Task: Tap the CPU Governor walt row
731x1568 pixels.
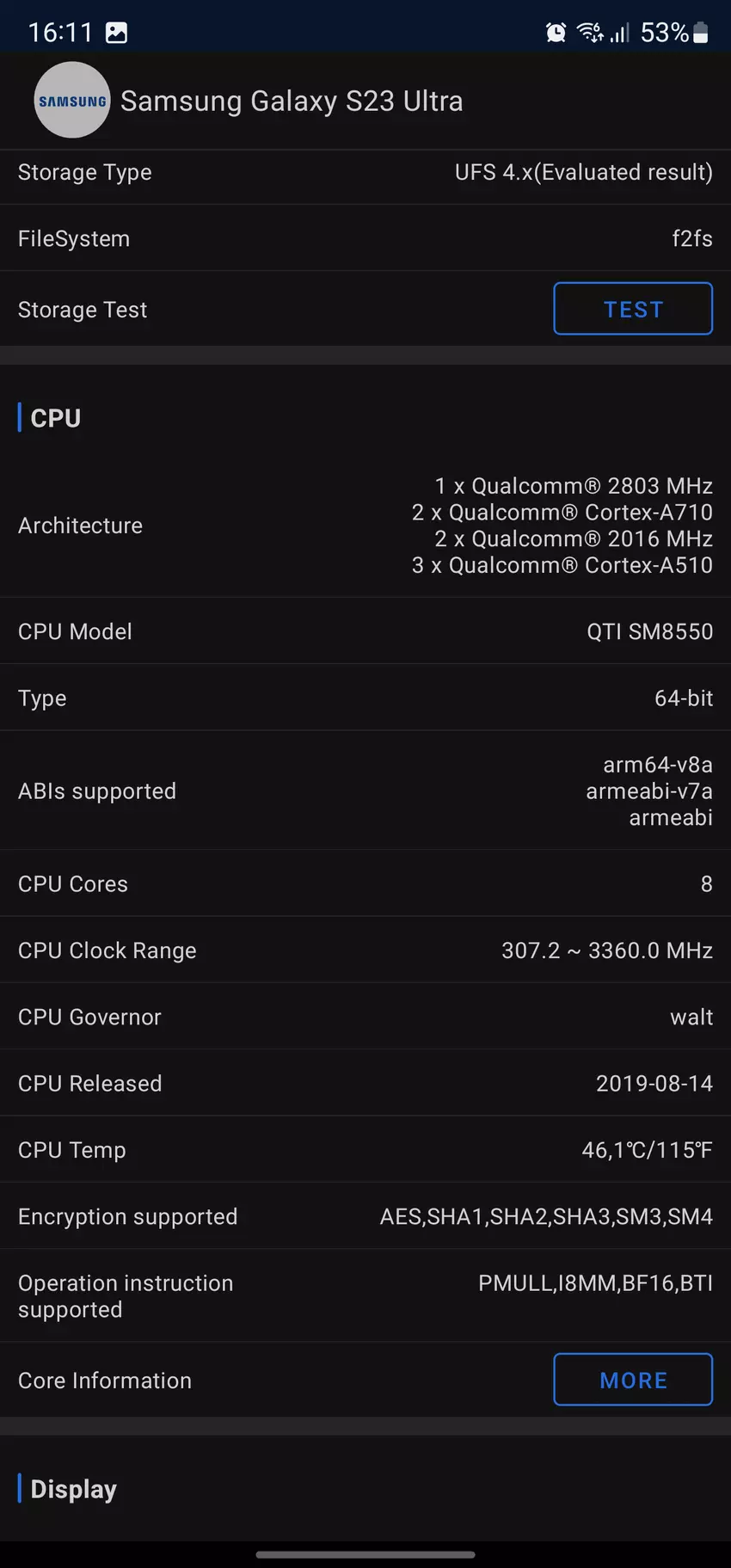Action: tap(365, 1017)
